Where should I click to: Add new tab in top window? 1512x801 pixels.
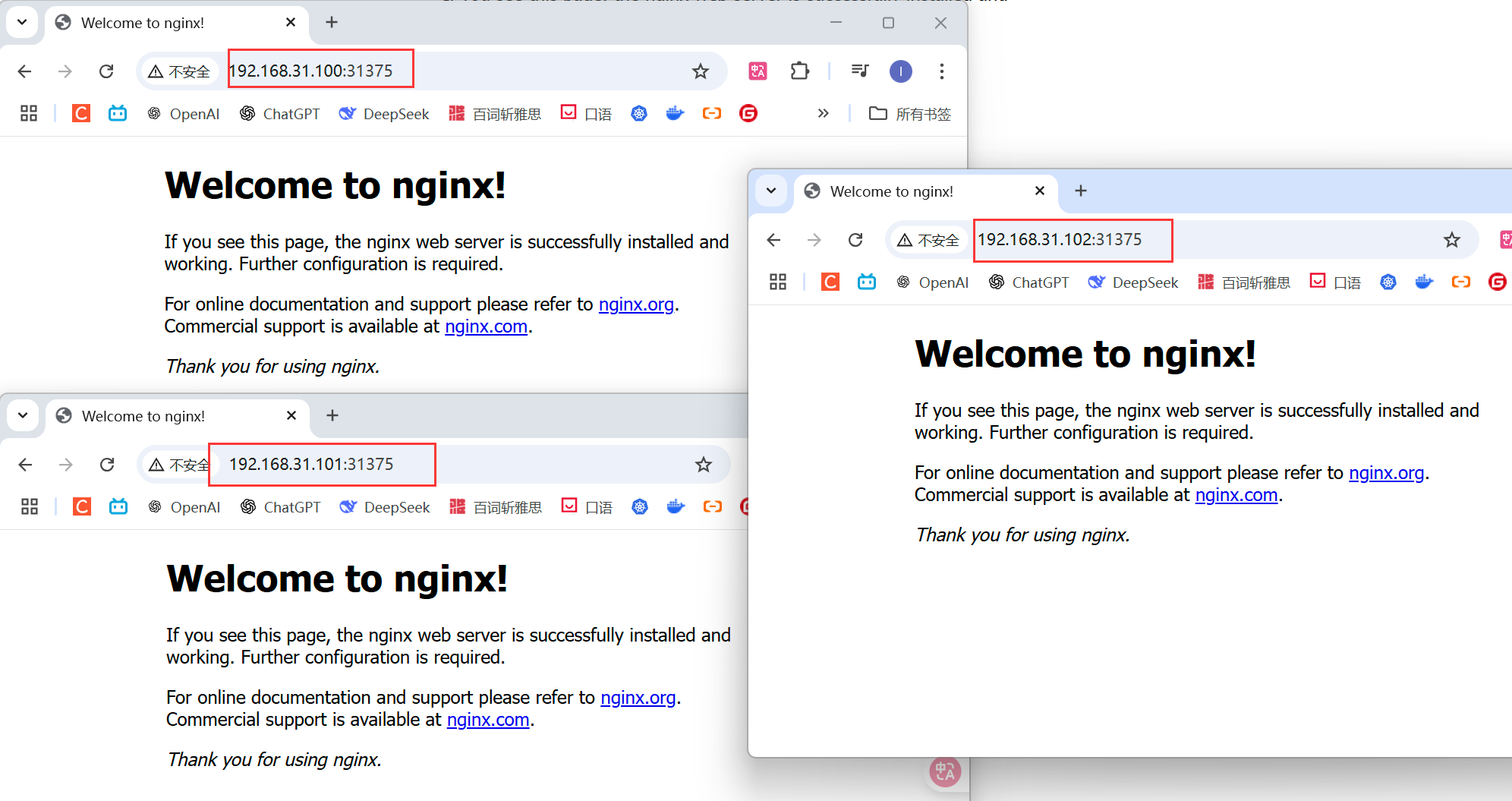click(x=332, y=23)
